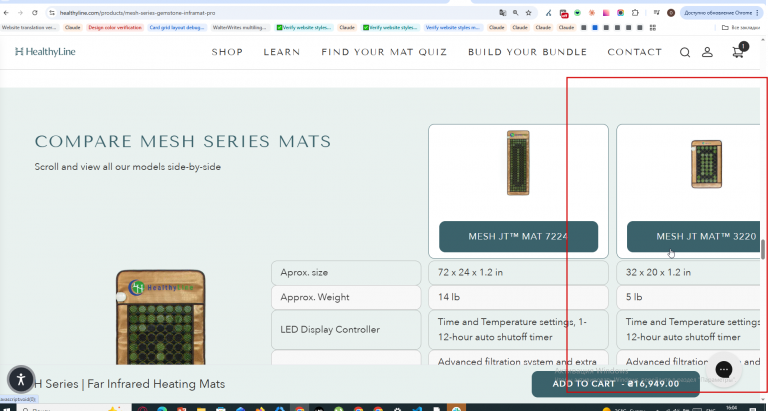Open 'Website translation ver...' bookmark

29,28
